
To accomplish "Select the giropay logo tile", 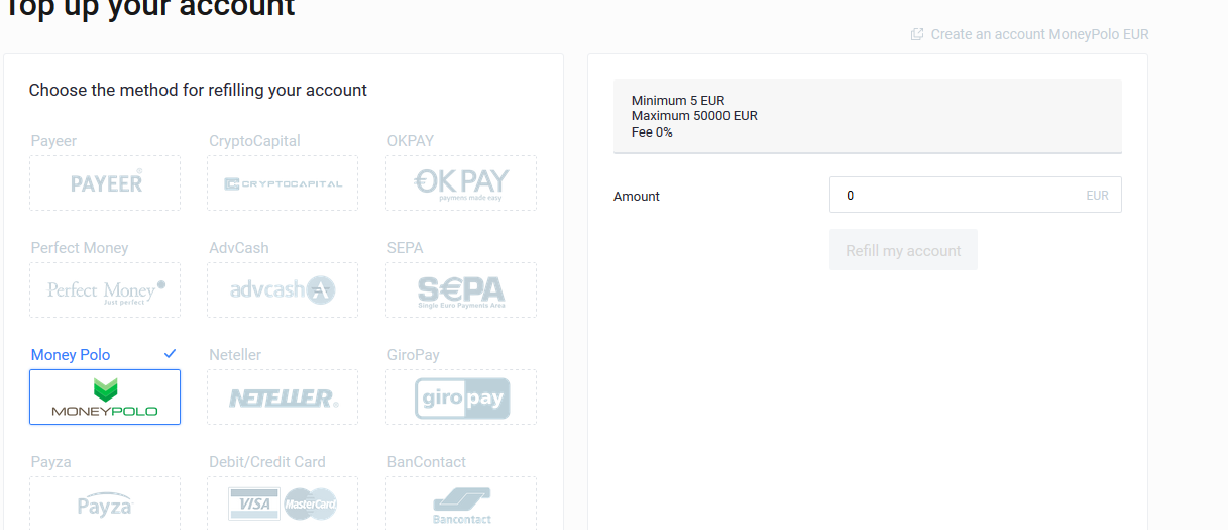I will [461, 397].
